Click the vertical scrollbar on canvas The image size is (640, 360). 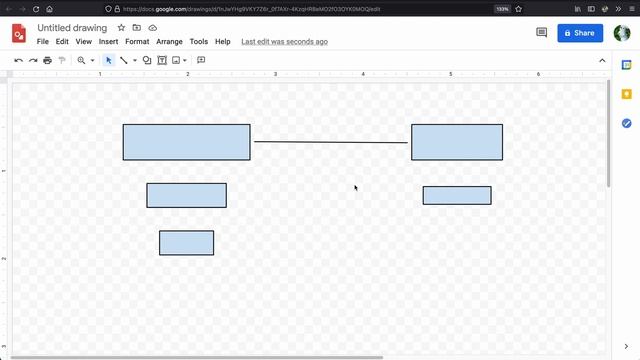pyautogui.click(x=609, y=133)
